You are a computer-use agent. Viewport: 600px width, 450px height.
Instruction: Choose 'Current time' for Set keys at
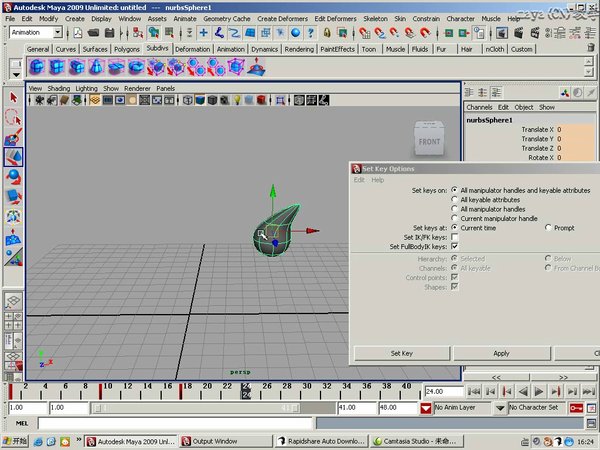(454, 228)
